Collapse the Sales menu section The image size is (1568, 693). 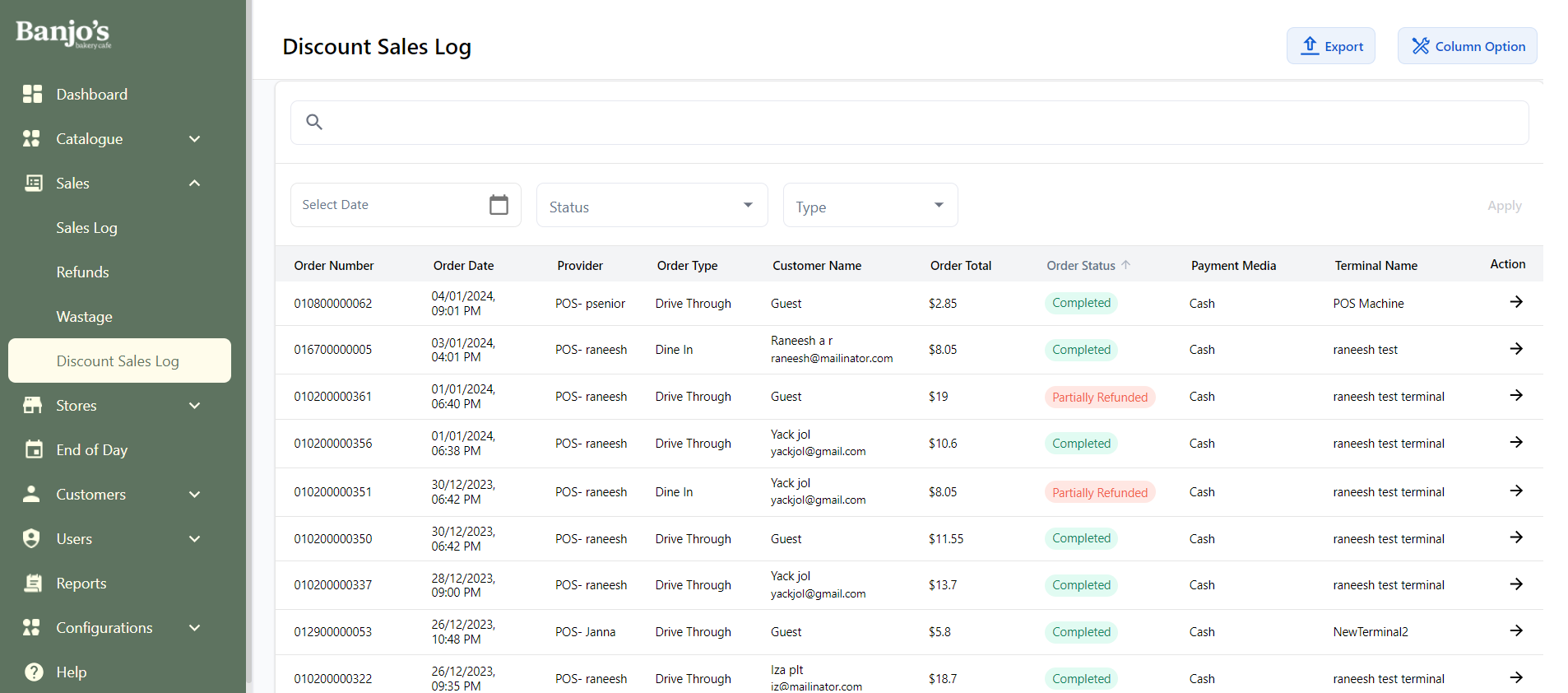(x=195, y=184)
